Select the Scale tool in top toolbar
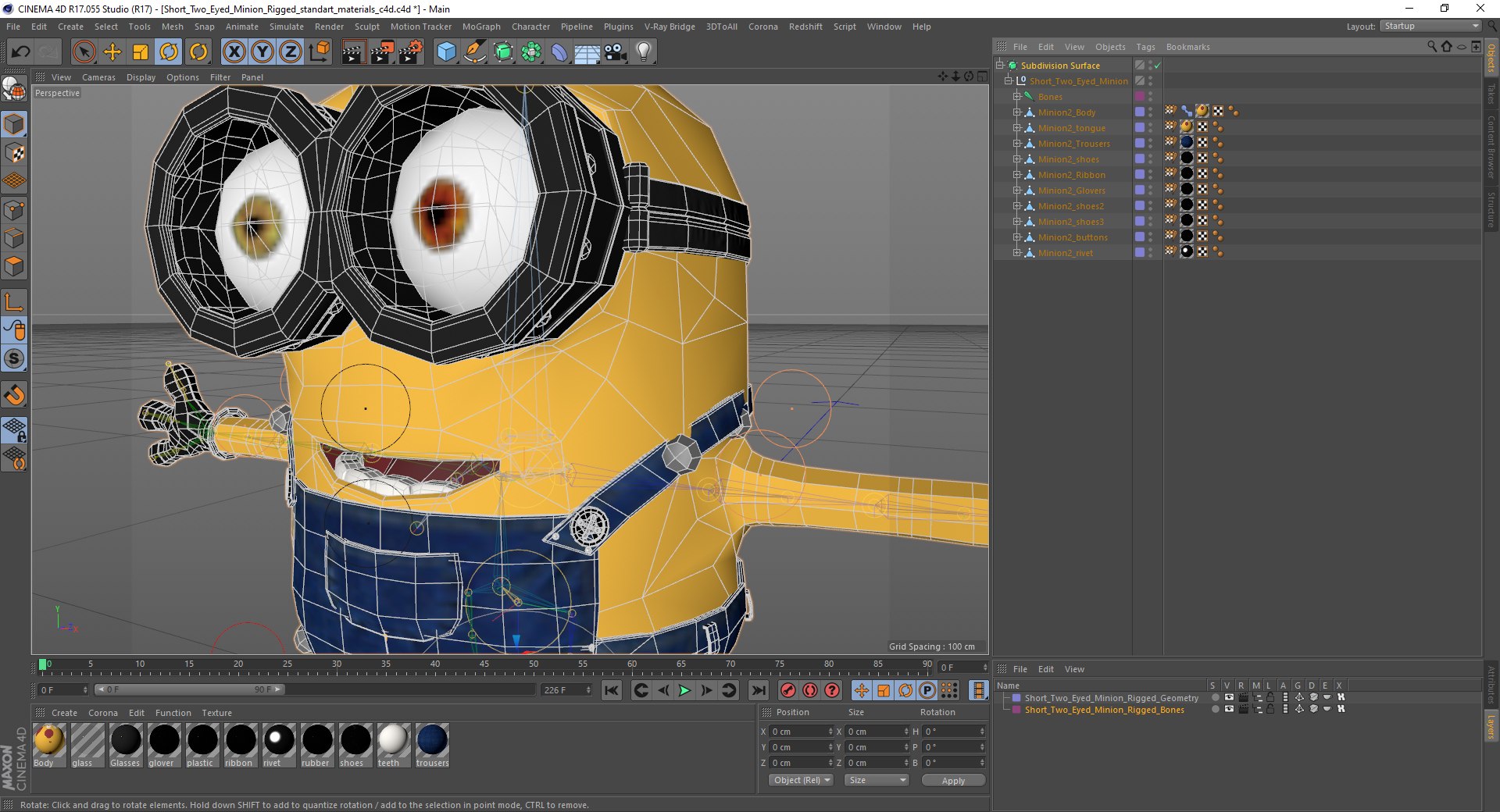Screen dimensions: 1500x812 coord(141,52)
